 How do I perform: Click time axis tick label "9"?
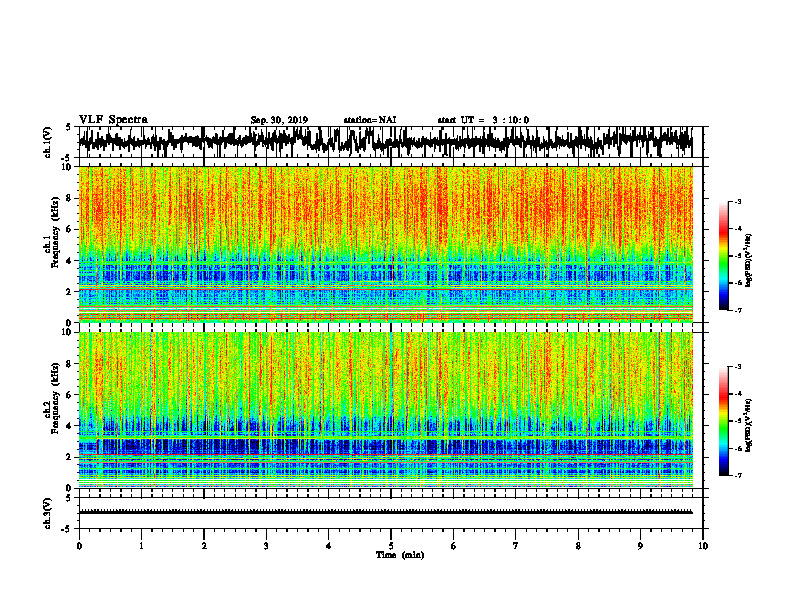click(640, 546)
